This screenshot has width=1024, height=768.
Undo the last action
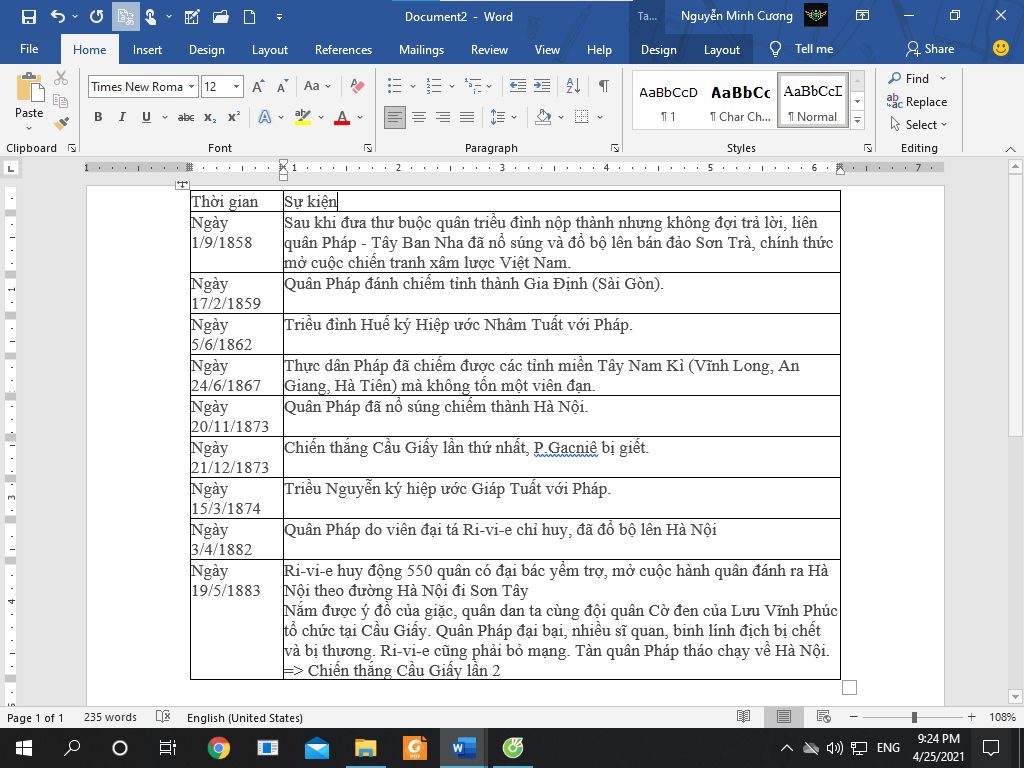pos(58,16)
